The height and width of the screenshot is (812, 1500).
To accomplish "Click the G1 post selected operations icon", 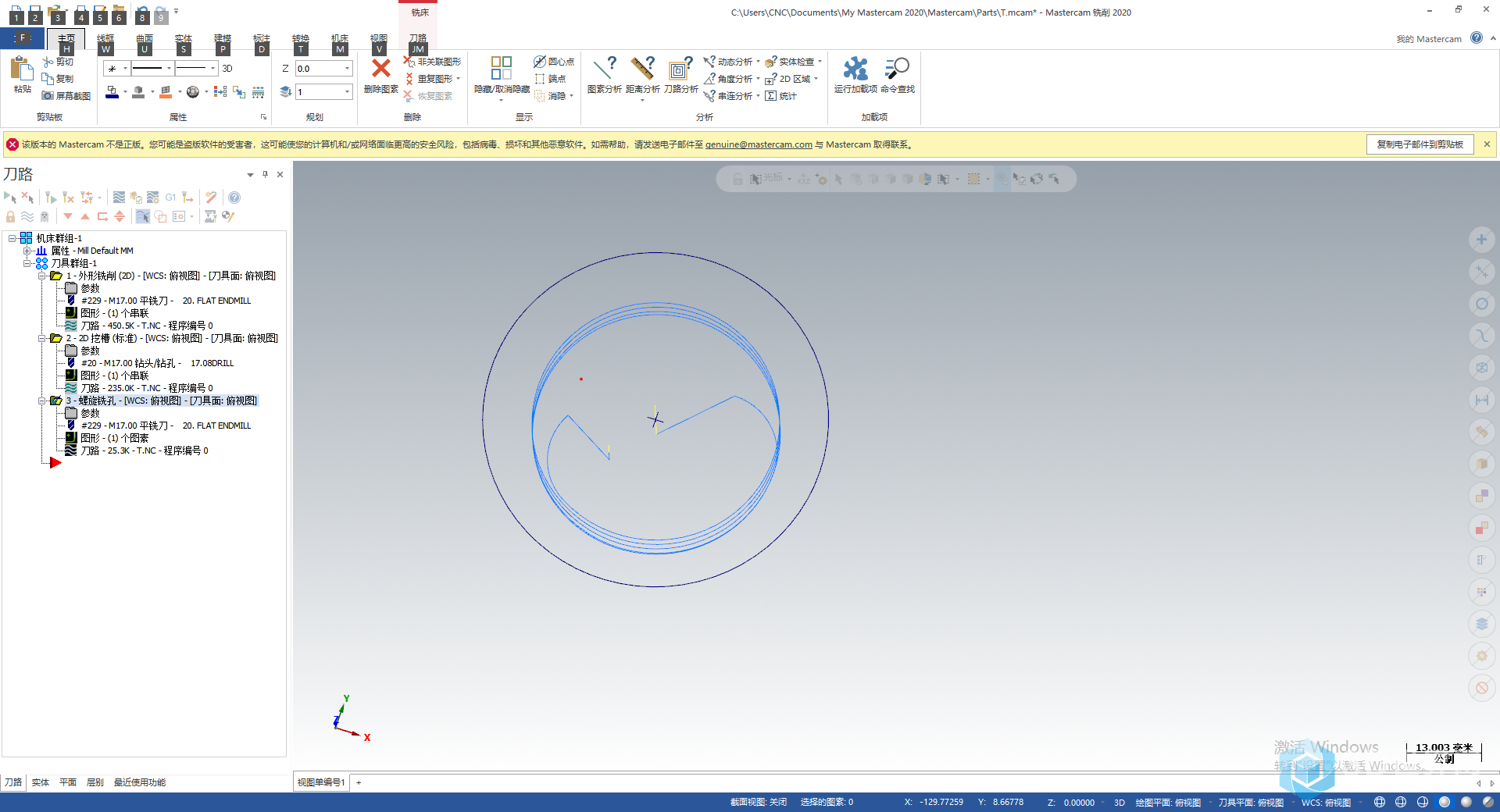I will pyautogui.click(x=170, y=198).
